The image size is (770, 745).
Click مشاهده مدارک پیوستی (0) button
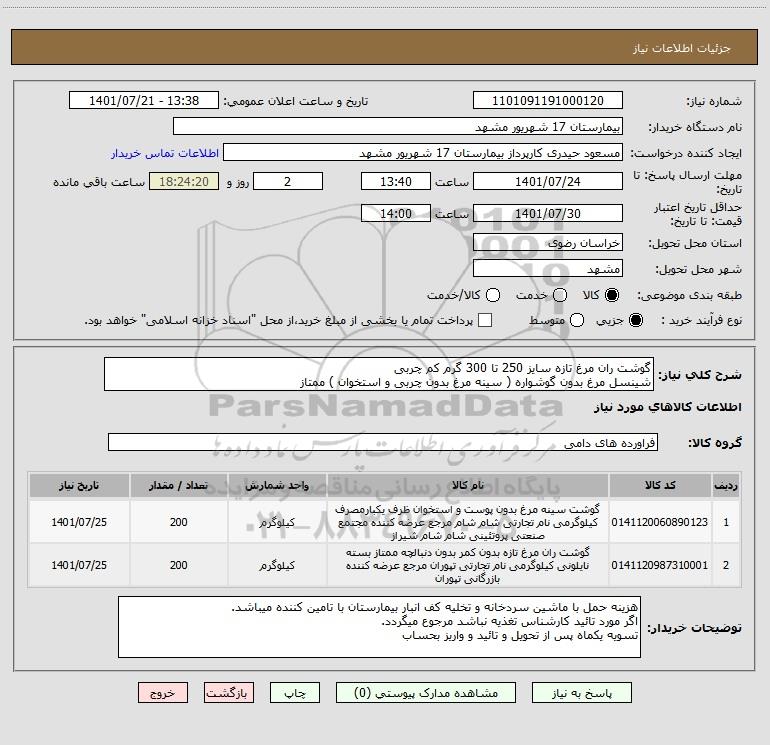pyautogui.click(x=426, y=692)
